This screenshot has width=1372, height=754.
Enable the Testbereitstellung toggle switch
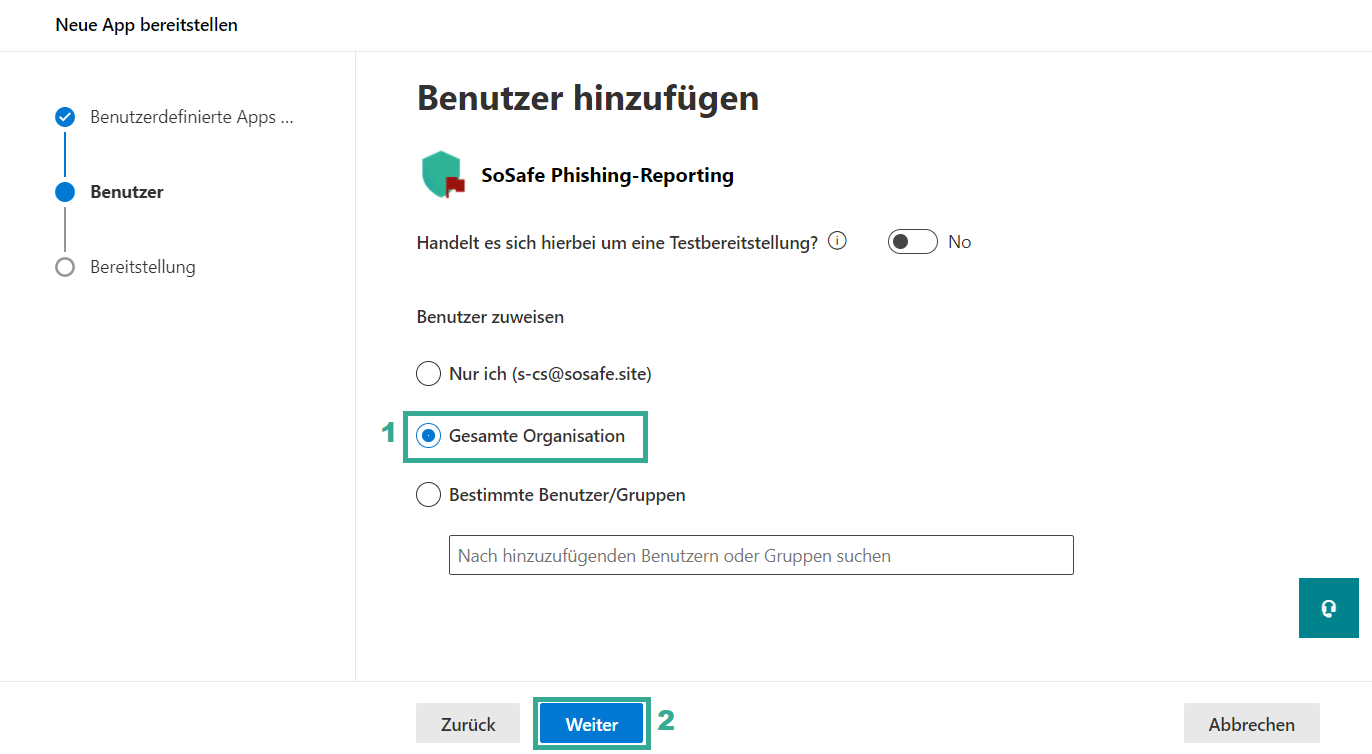(912, 242)
